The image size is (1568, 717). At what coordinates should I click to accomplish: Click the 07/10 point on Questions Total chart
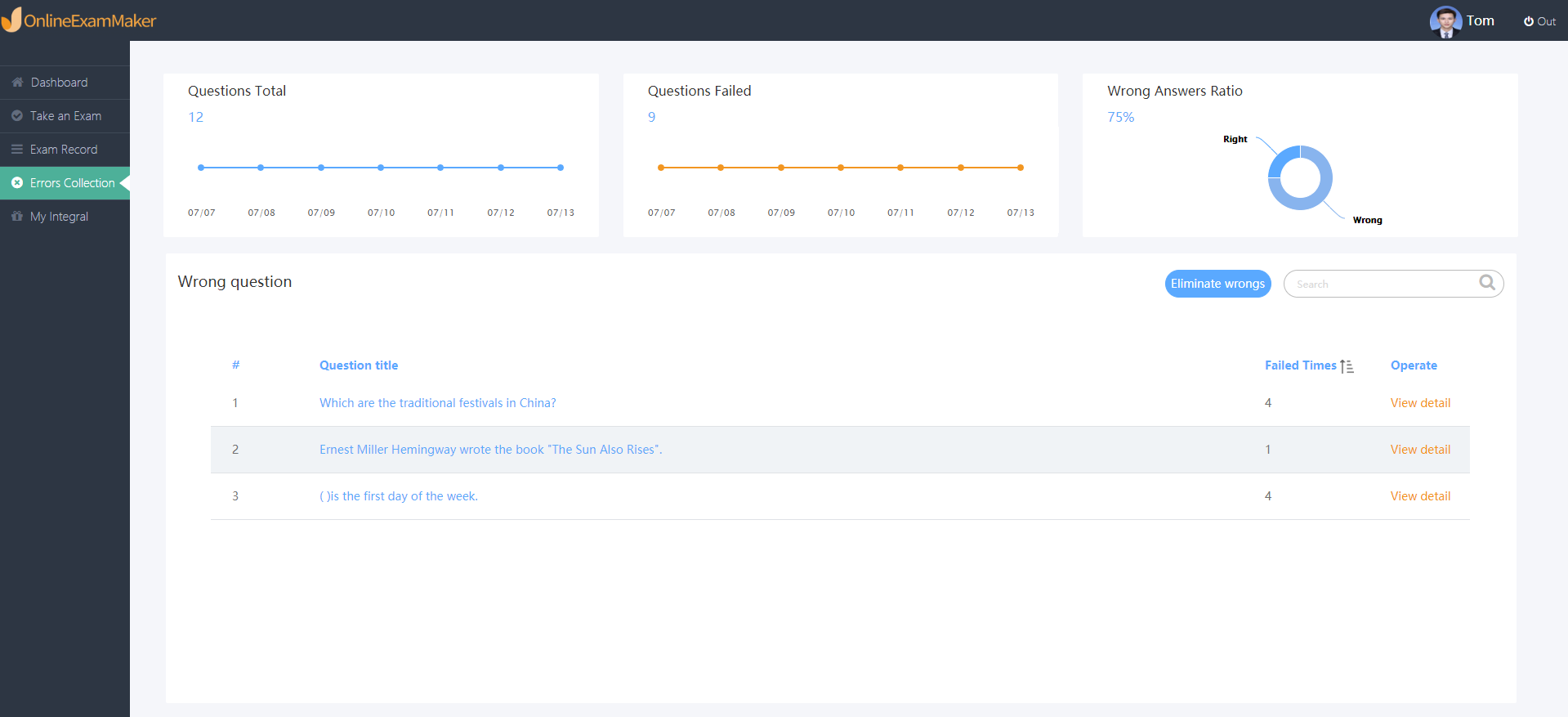pos(381,168)
